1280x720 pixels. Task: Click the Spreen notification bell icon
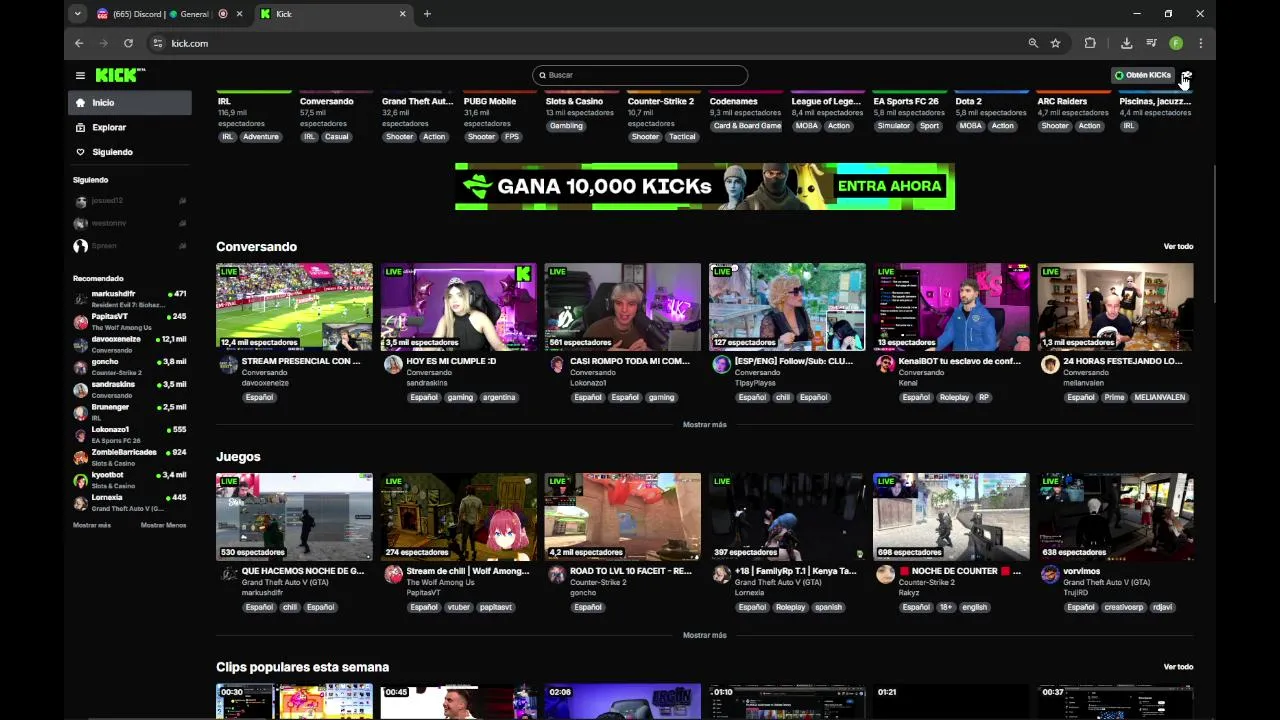182,246
